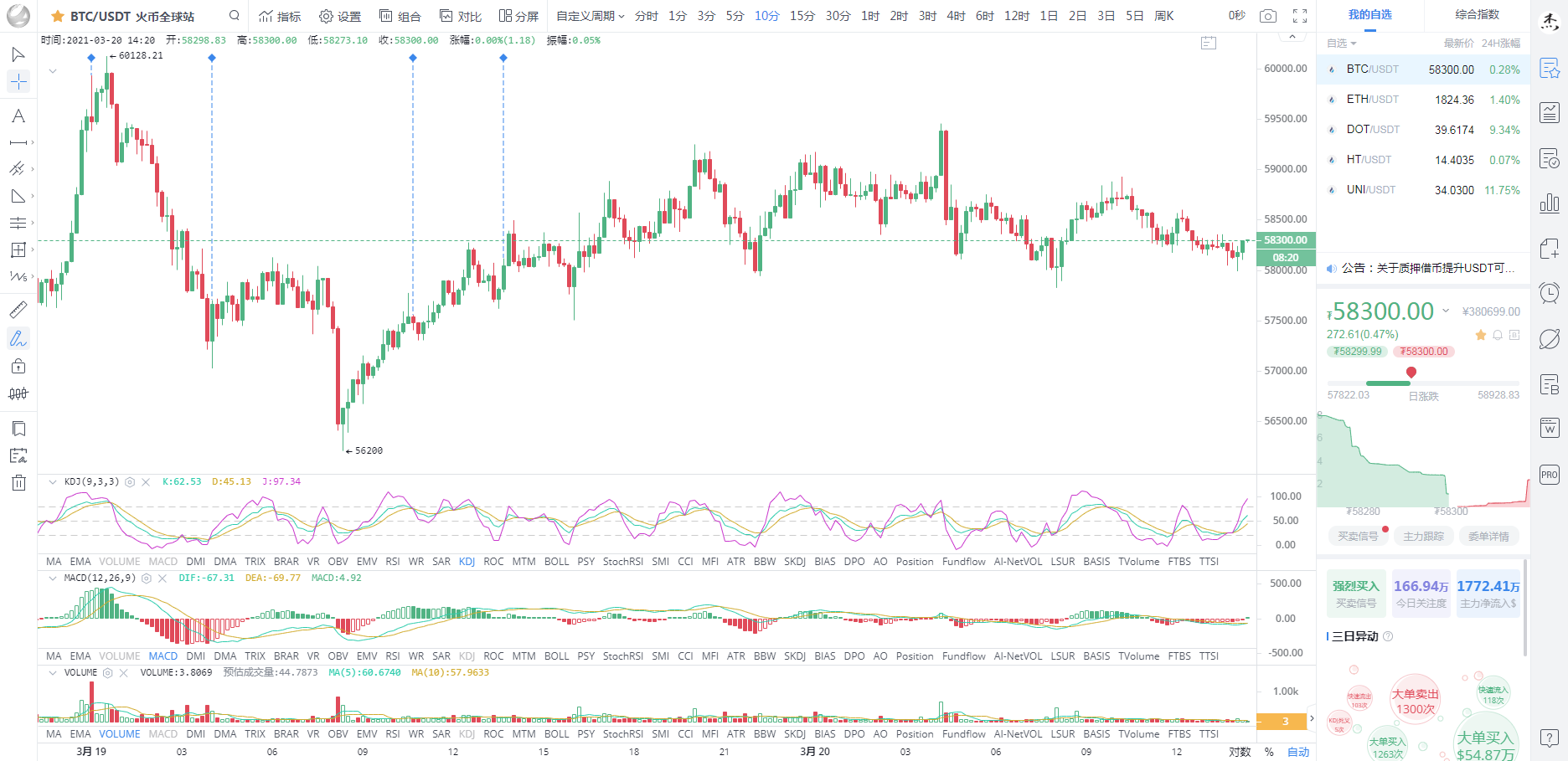Collapse the KDJ indicator panel chevron
Screen dimensions: 1568x761
click(53, 482)
